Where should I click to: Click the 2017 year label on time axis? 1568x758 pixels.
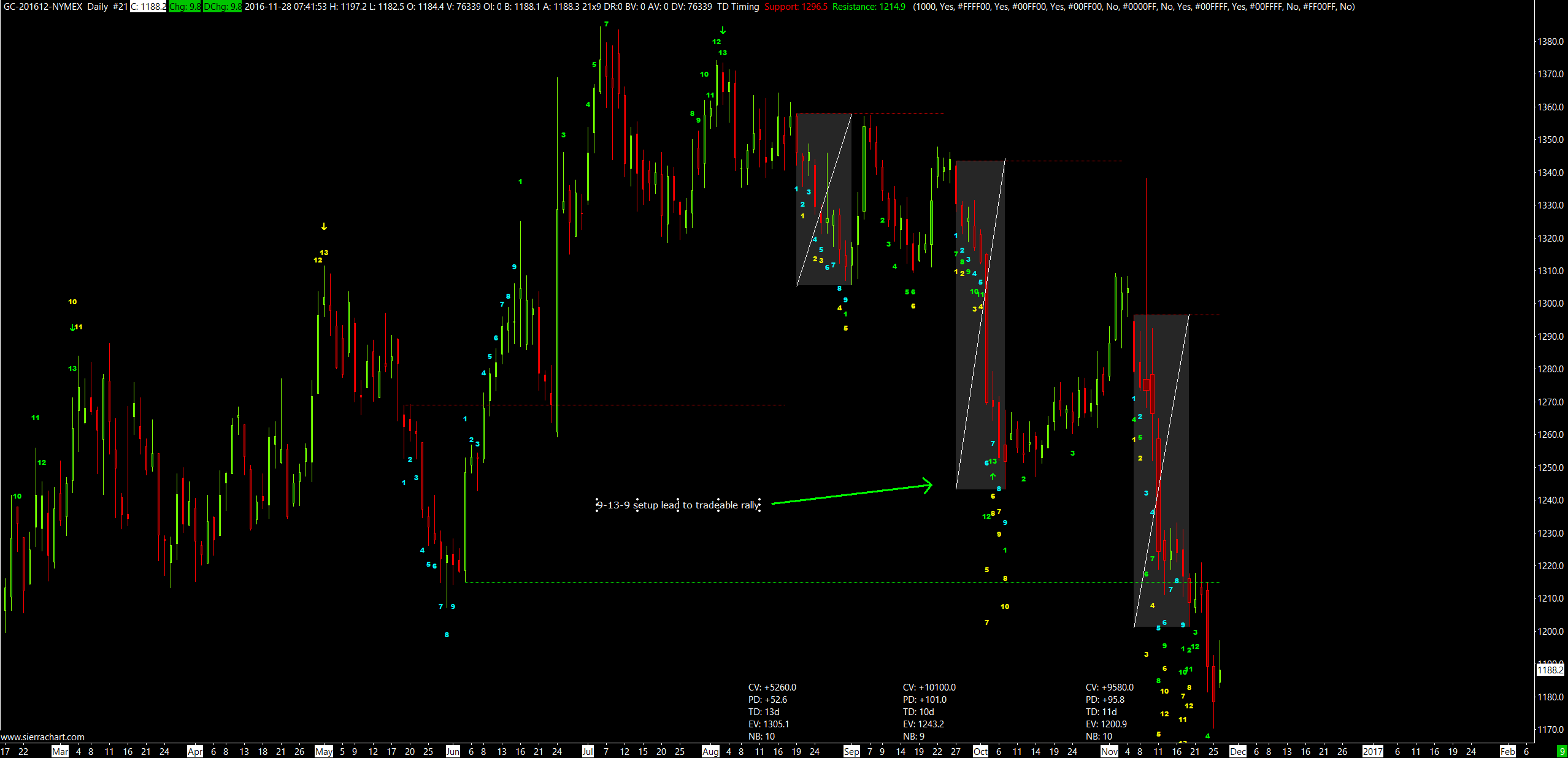pos(1373,751)
